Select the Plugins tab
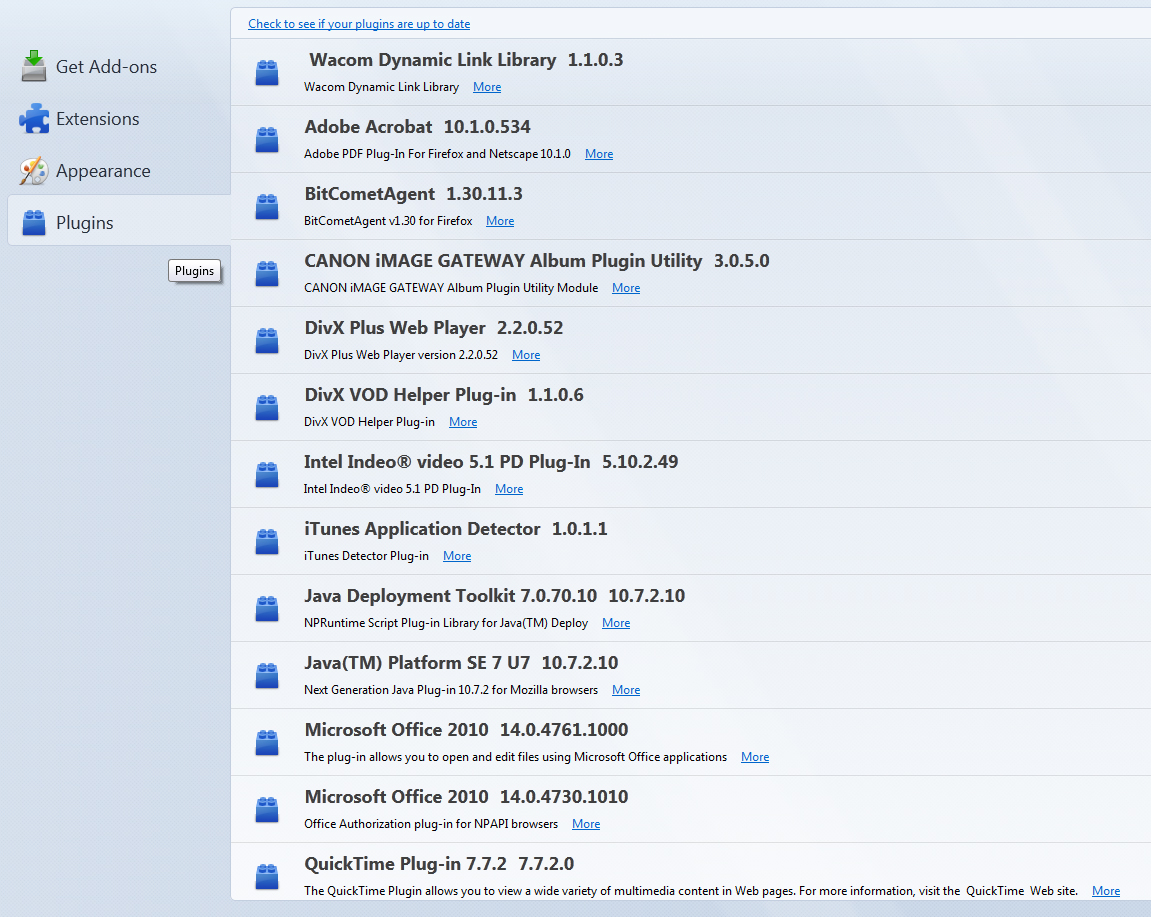Image resolution: width=1151 pixels, height=917 pixels. [x=119, y=220]
